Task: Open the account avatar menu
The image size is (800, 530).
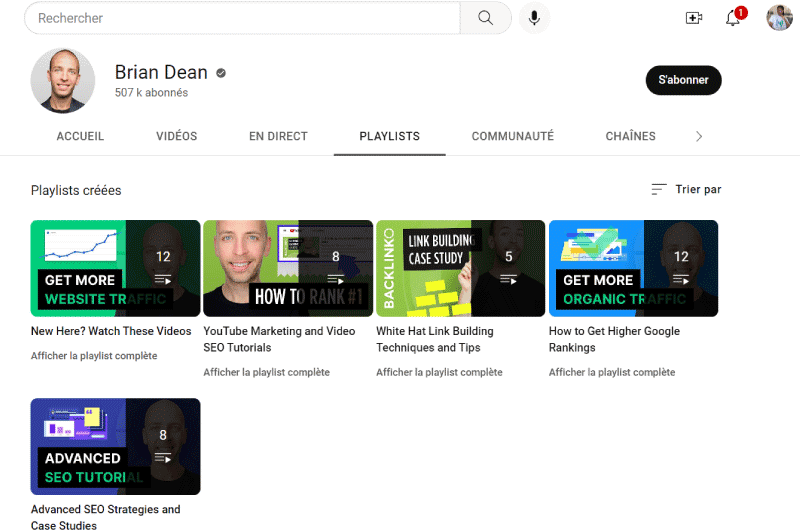Action: [779, 18]
